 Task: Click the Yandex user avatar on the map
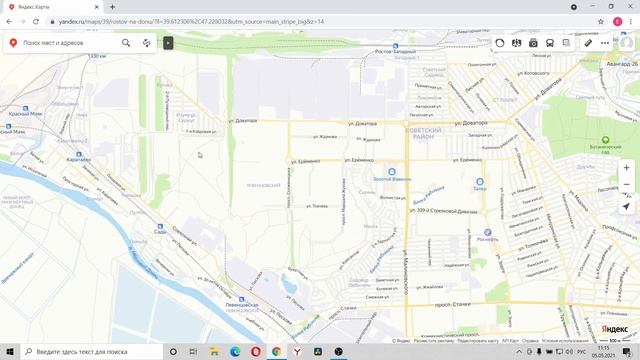coord(627,43)
